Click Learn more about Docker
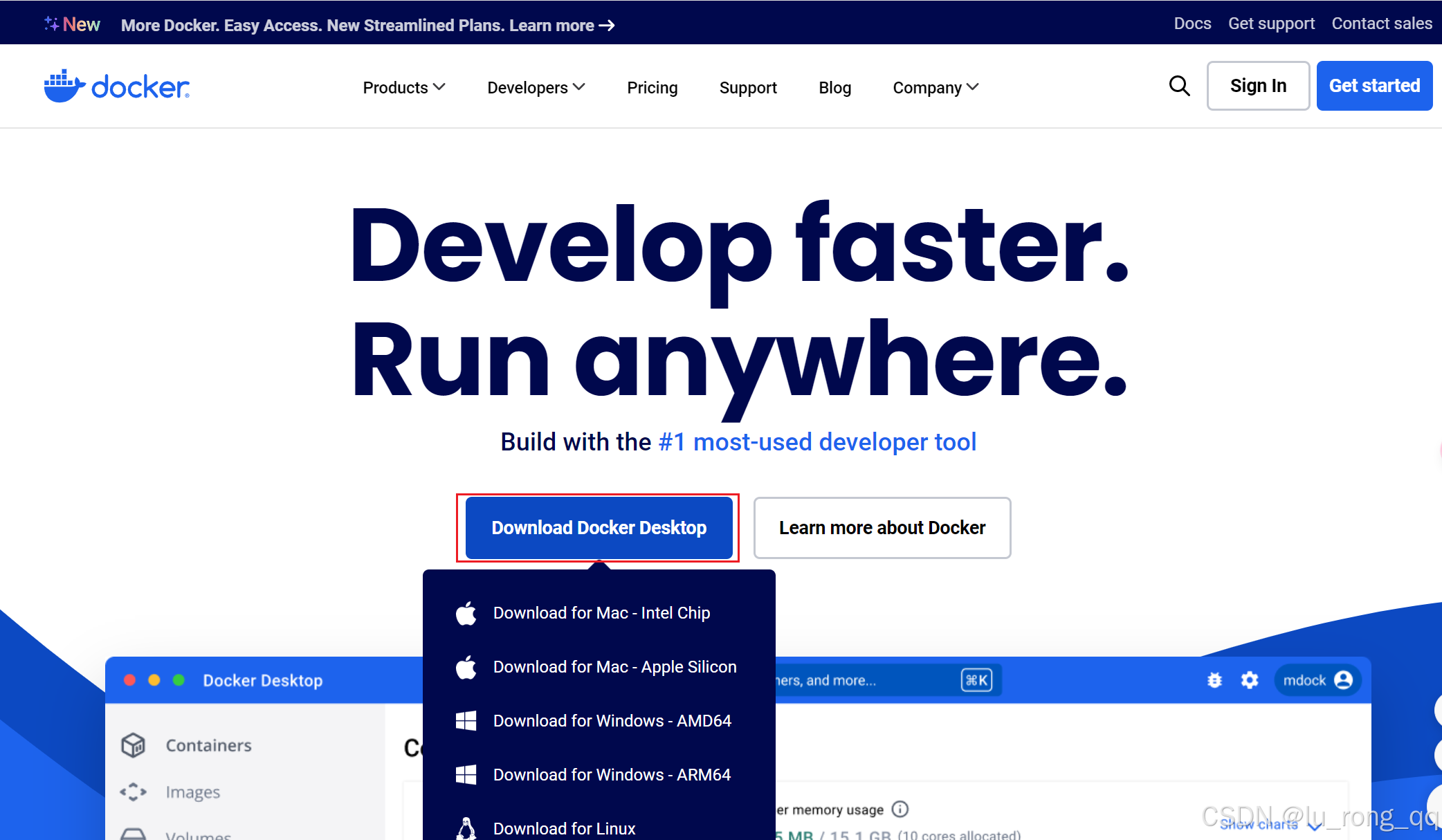Viewport: 1442px width, 840px height. (x=882, y=527)
